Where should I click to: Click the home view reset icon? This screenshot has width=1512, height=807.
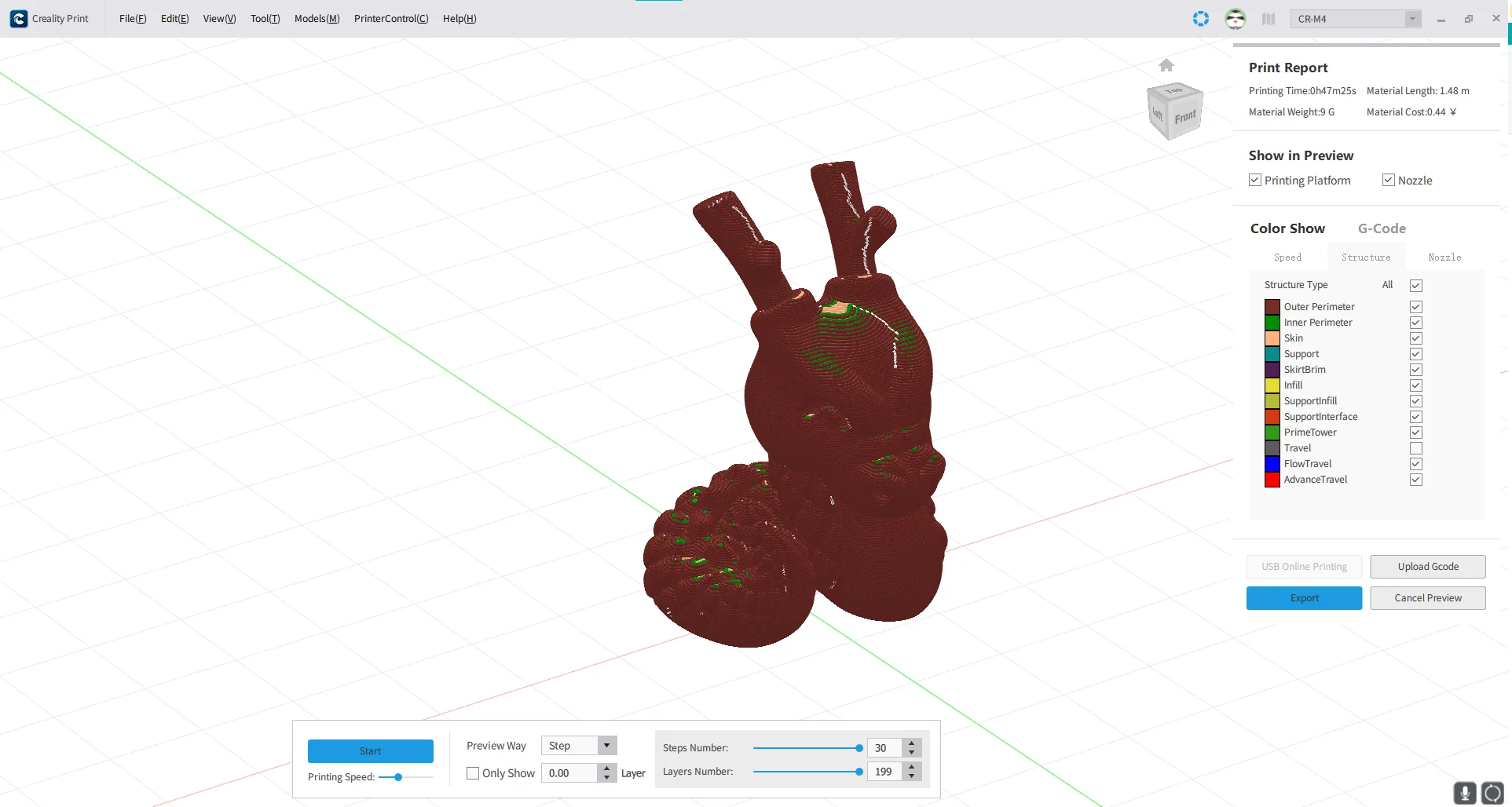pos(1166,65)
